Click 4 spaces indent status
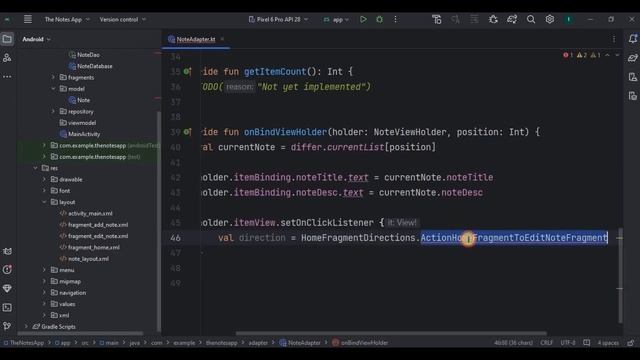The image size is (640, 360). pyautogui.click(x=608, y=343)
